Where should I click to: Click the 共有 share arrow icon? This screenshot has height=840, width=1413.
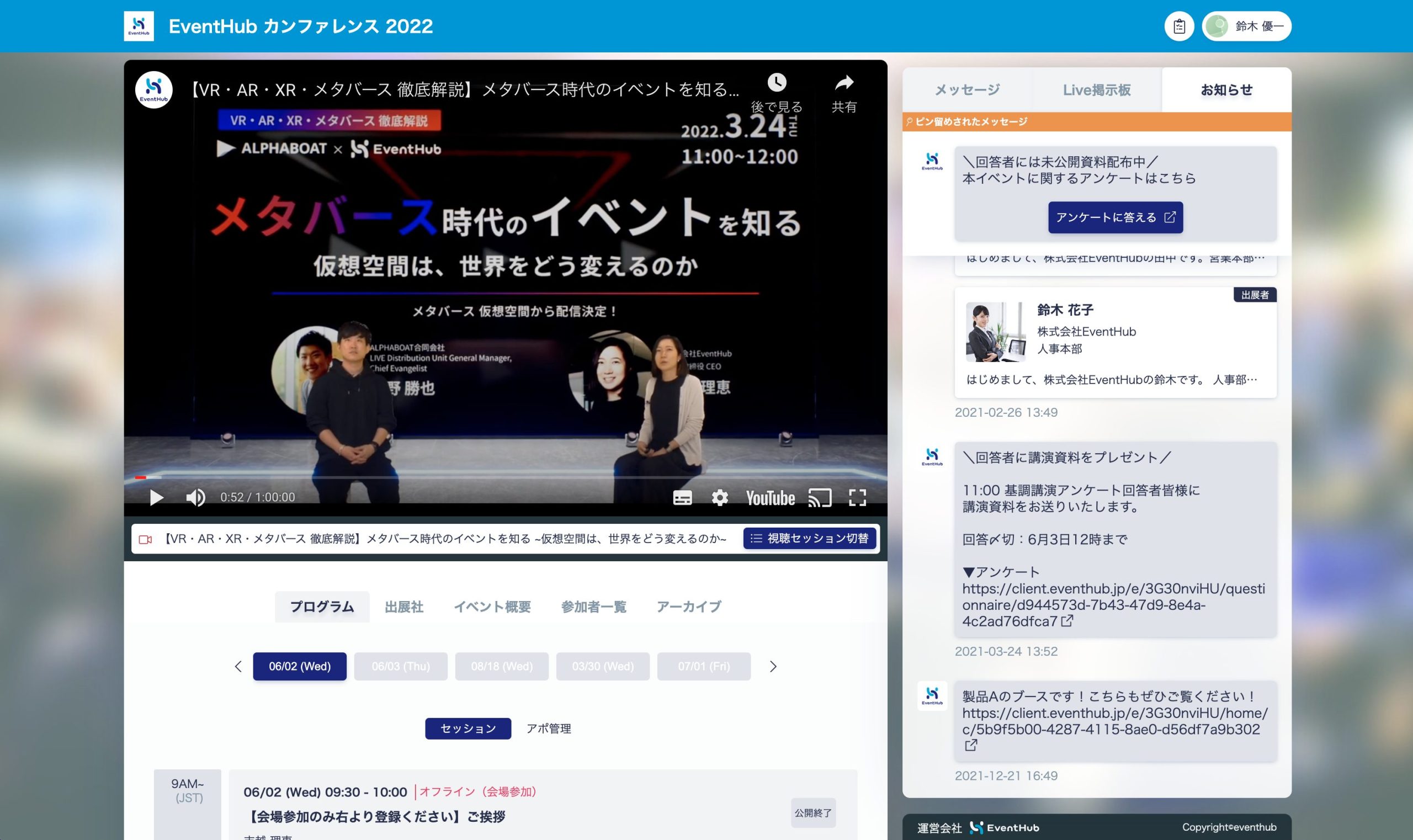(x=843, y=83)
